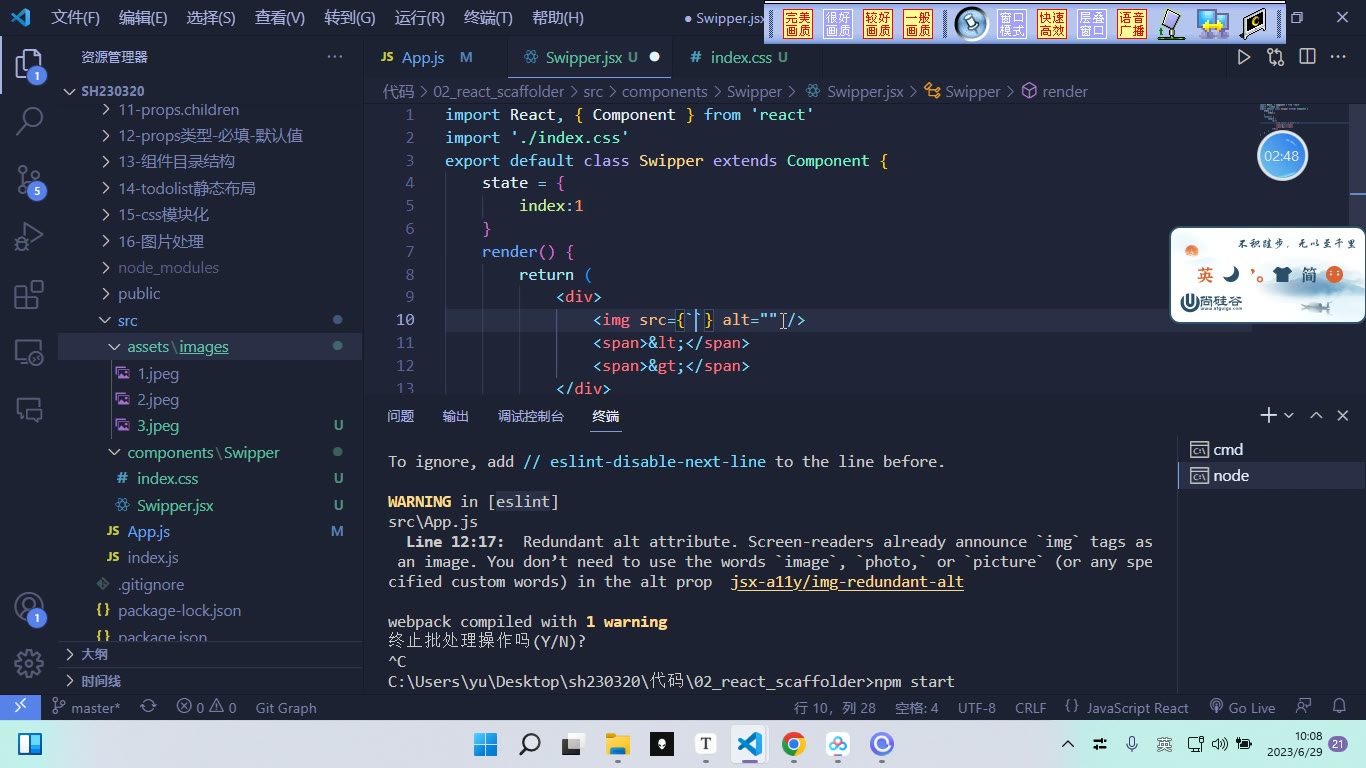The width and height of the screenshot is (1366, 768).
Task: Create a new terminal with plus icon
Action: point(1268,415)
